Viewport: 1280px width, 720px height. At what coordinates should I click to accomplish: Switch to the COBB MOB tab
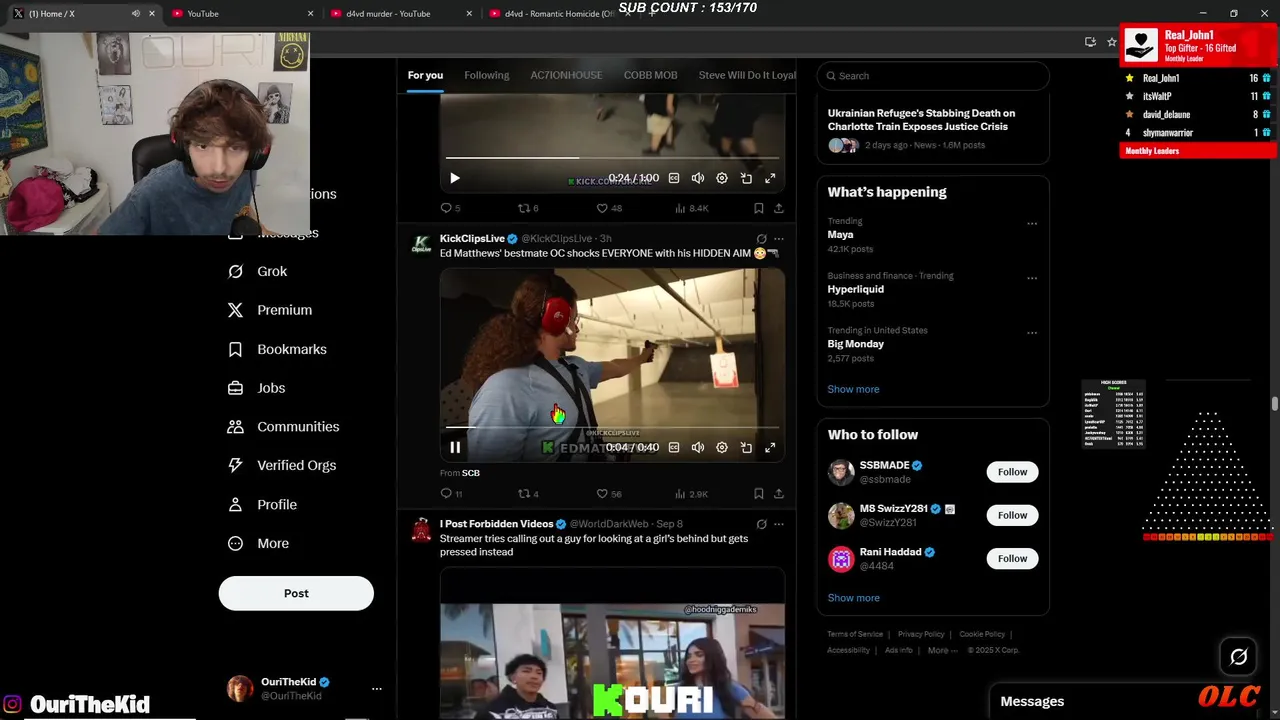tap(651, 75)
